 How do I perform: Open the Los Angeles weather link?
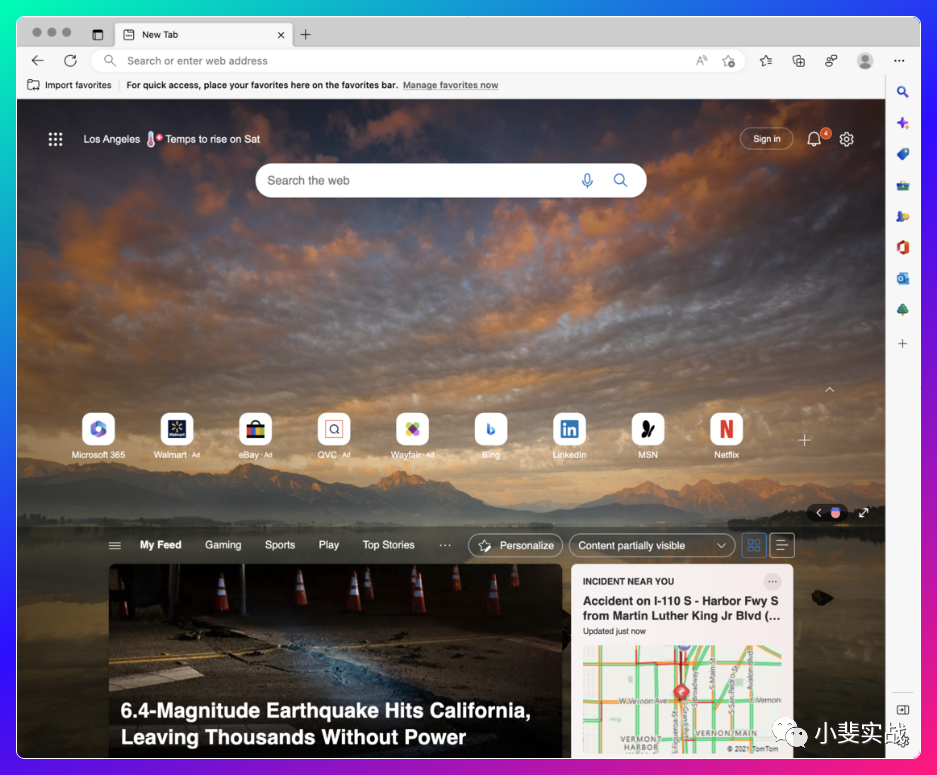(x=112, y=139)
